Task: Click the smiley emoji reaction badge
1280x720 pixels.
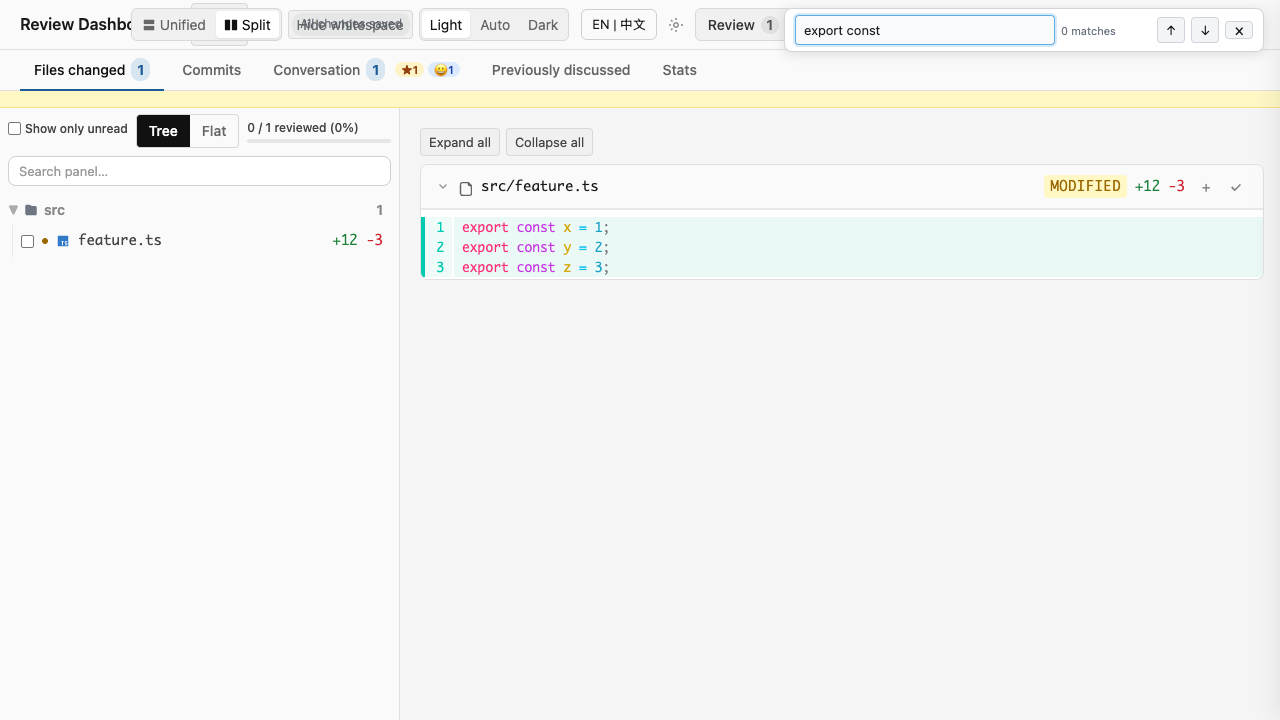Action: pyautogui.click(x=444, y=70)
